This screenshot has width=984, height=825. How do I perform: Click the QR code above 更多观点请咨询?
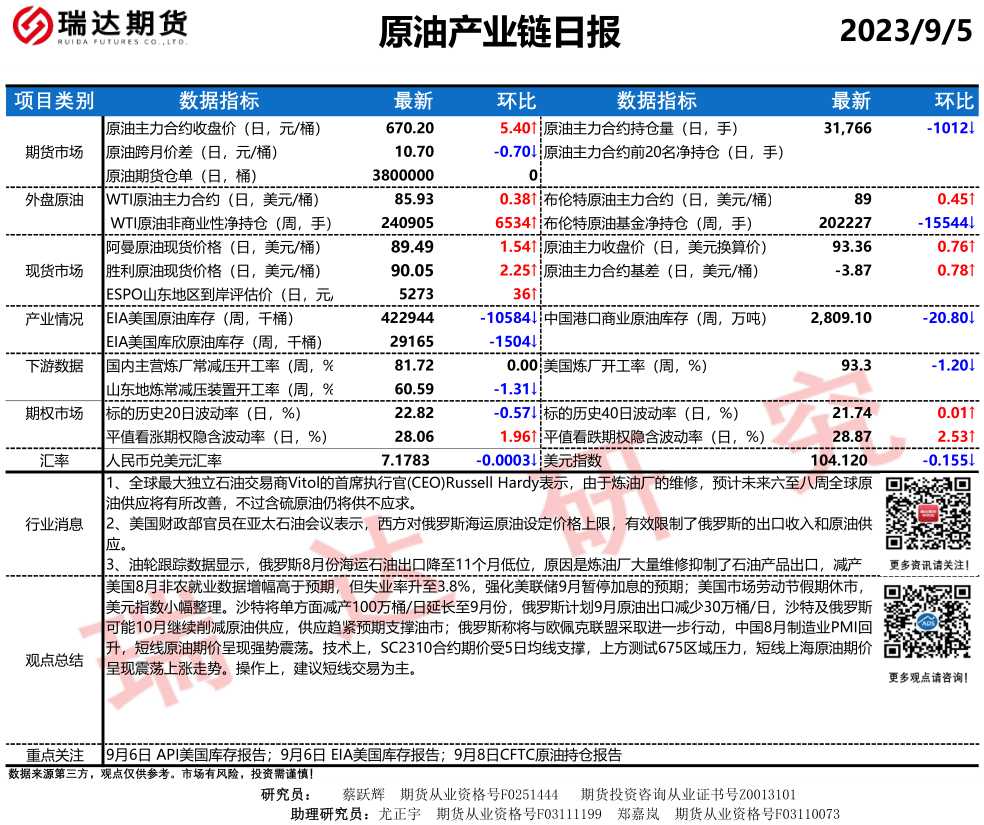927,625
